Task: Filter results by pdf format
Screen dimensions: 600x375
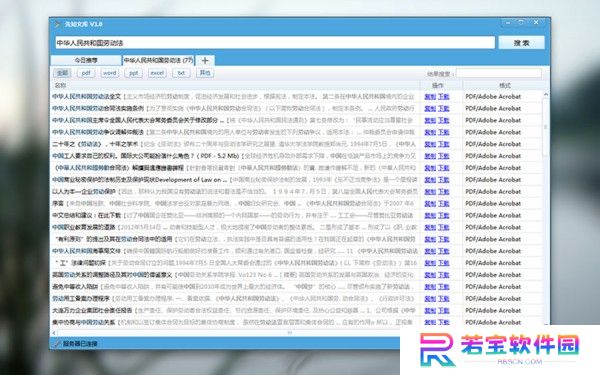Action: pyautogui.click(x=86, y=73)
